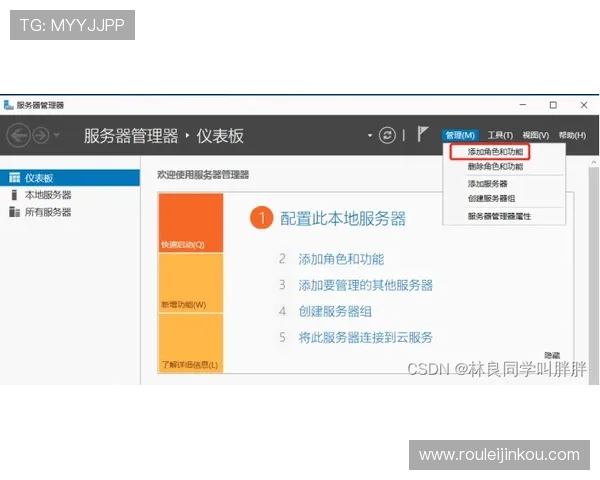Click the 了解详细信息(L) tile
600x480 pixels.
(191, 343)
